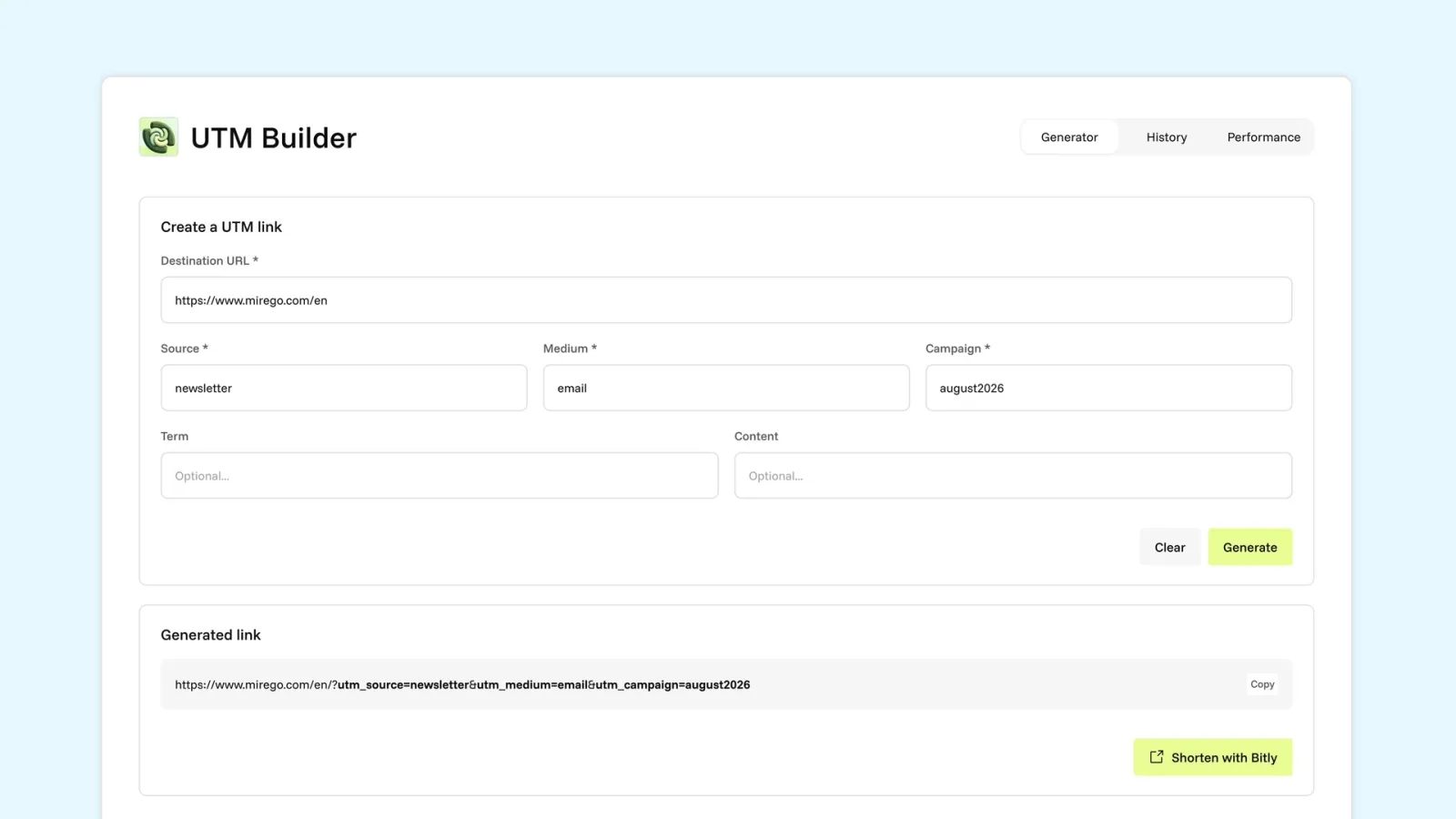Click the 'Destination URL *' label

tap(209, 260)
